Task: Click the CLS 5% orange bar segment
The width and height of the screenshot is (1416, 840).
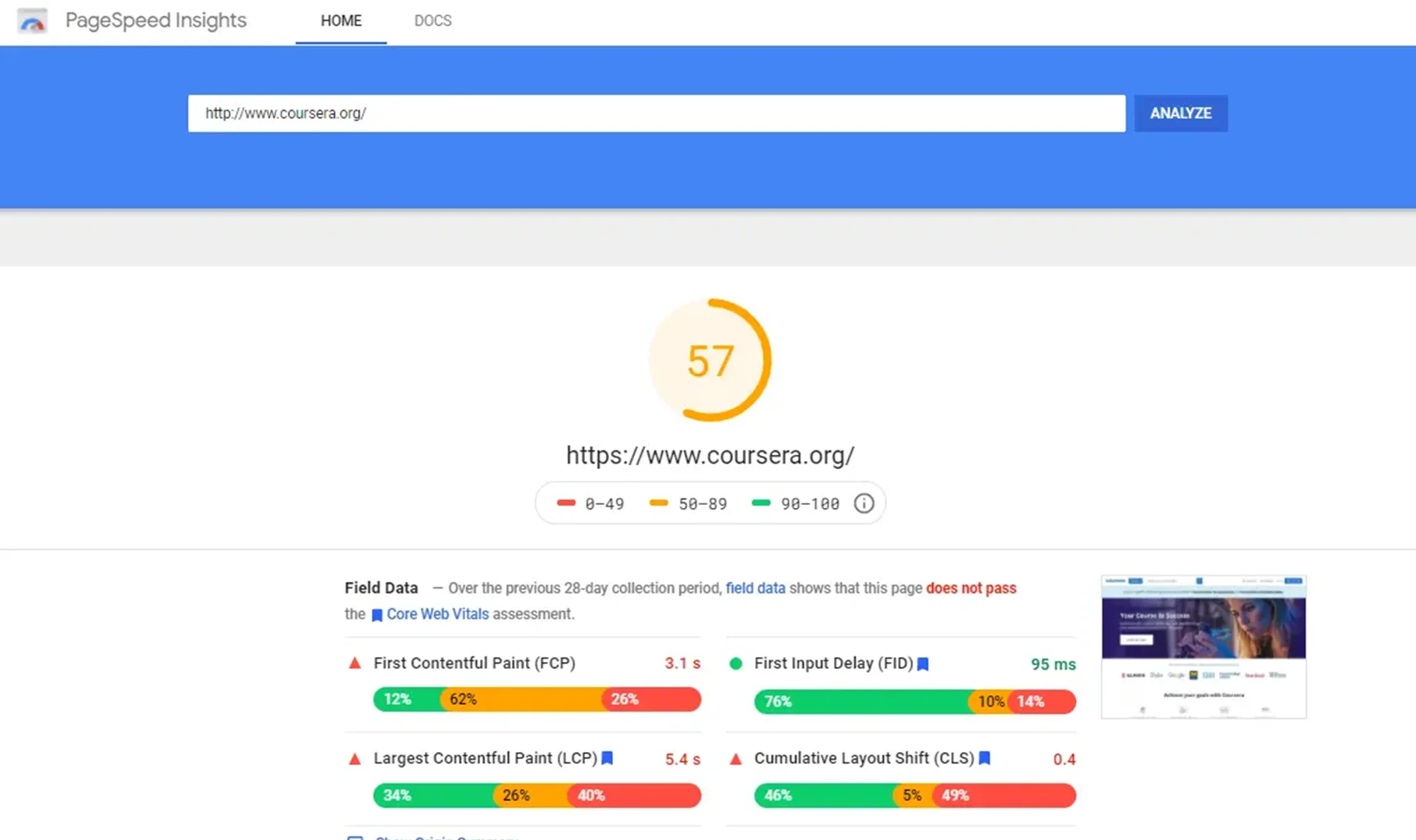Action: tap(913, 796)
